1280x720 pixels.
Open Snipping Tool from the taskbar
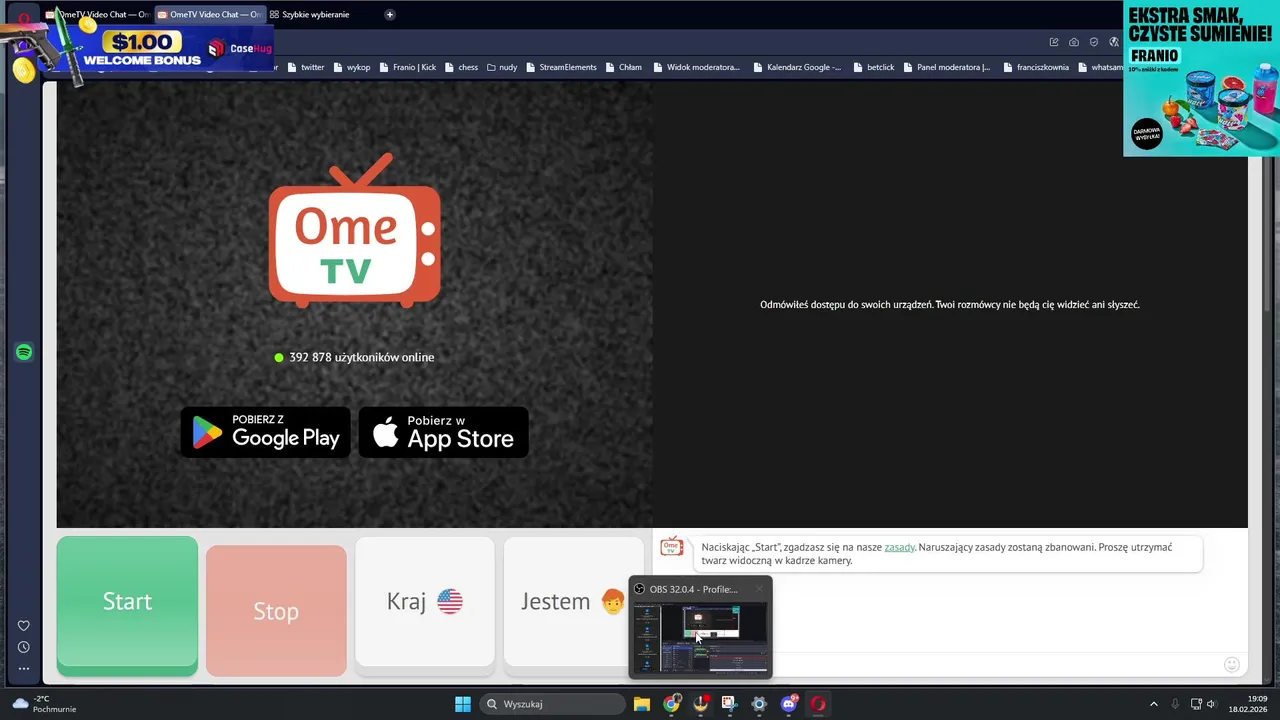(730, 704)
